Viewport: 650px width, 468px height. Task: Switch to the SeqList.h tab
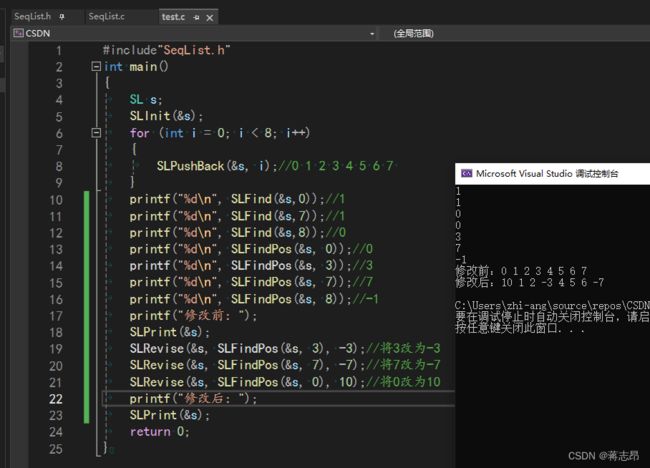32,17
